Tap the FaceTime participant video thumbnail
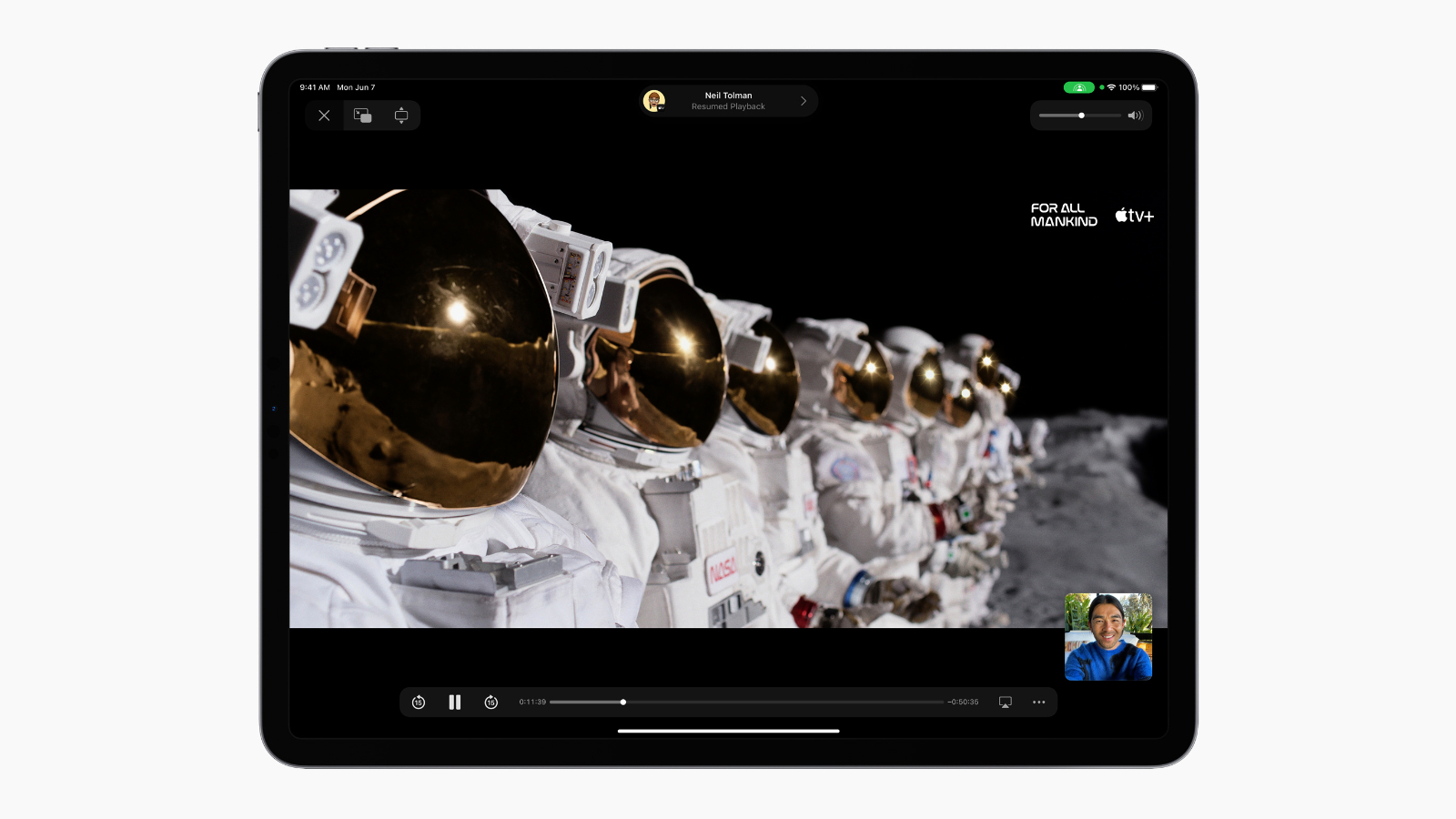The image size is (1456, 819). click(1107, 637)
